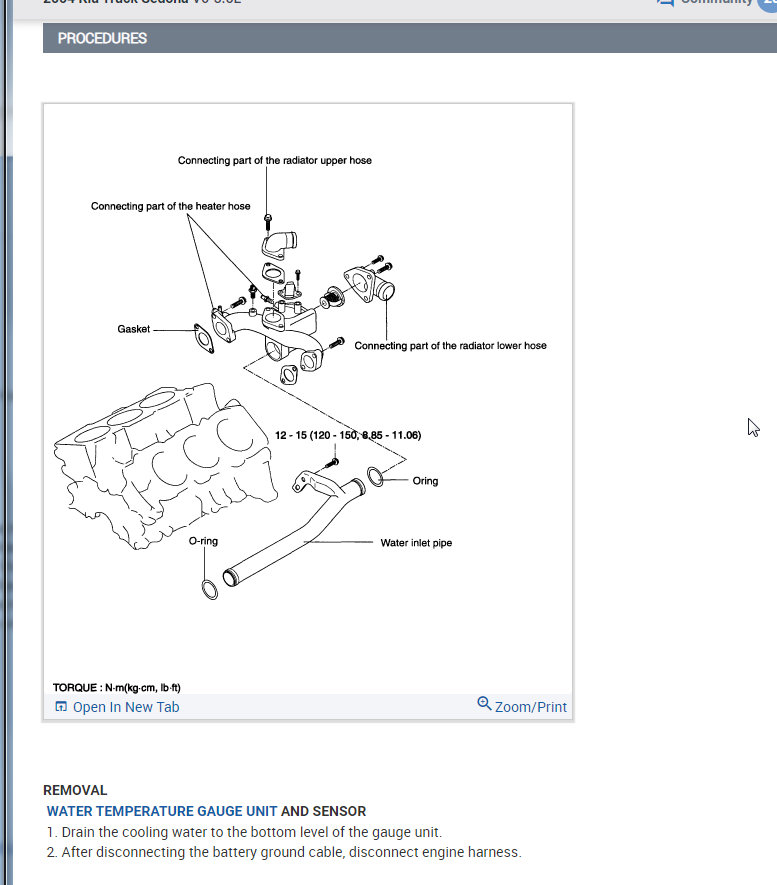Image resolution: width=777 pixels, height=885 pixels.
Task: Click the "Water inlet pipe" label in diagram
Action: click(416, 543)
